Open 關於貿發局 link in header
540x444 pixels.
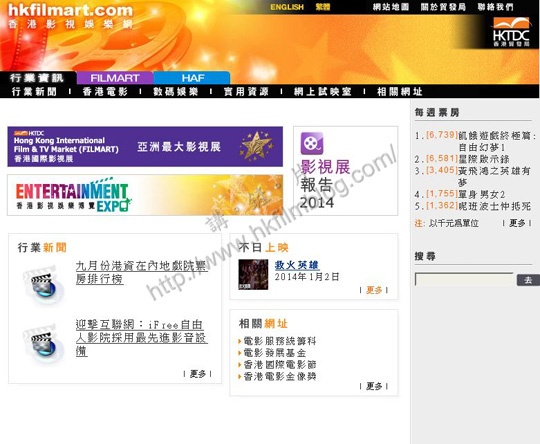(x=443, y=7)
